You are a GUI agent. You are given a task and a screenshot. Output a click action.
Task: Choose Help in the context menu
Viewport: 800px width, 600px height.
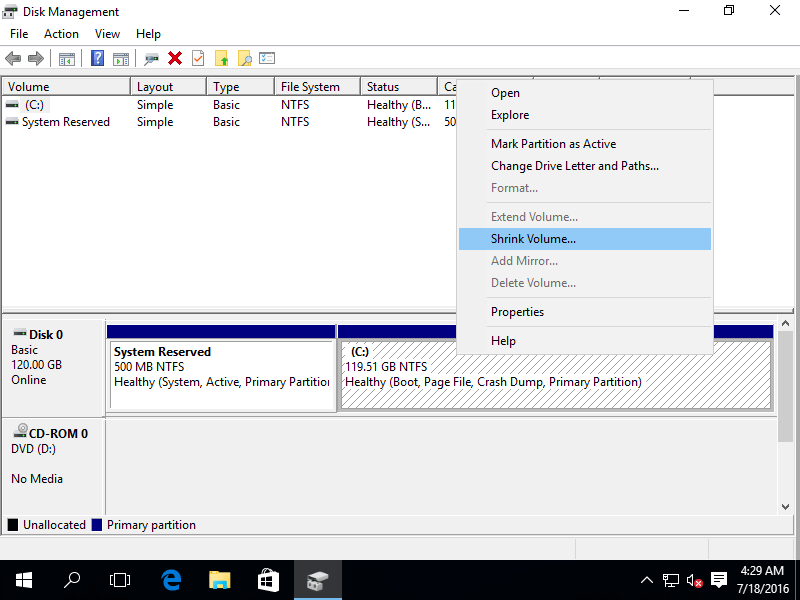(x=585, y=341)
